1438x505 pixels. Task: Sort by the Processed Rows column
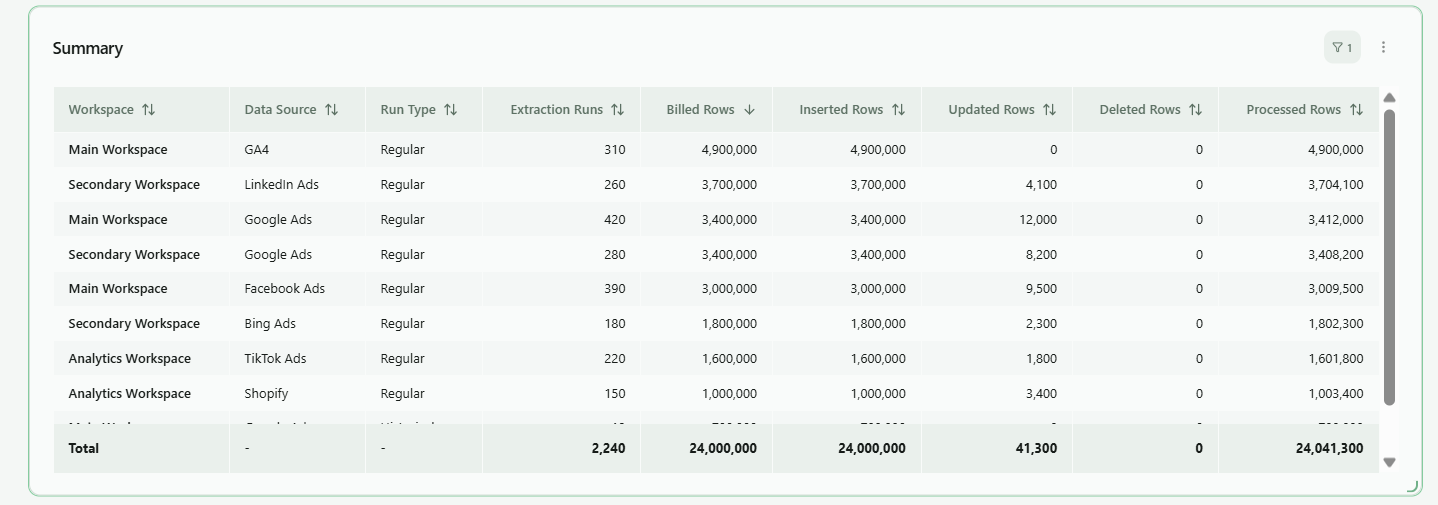(x=1356, y=110)
